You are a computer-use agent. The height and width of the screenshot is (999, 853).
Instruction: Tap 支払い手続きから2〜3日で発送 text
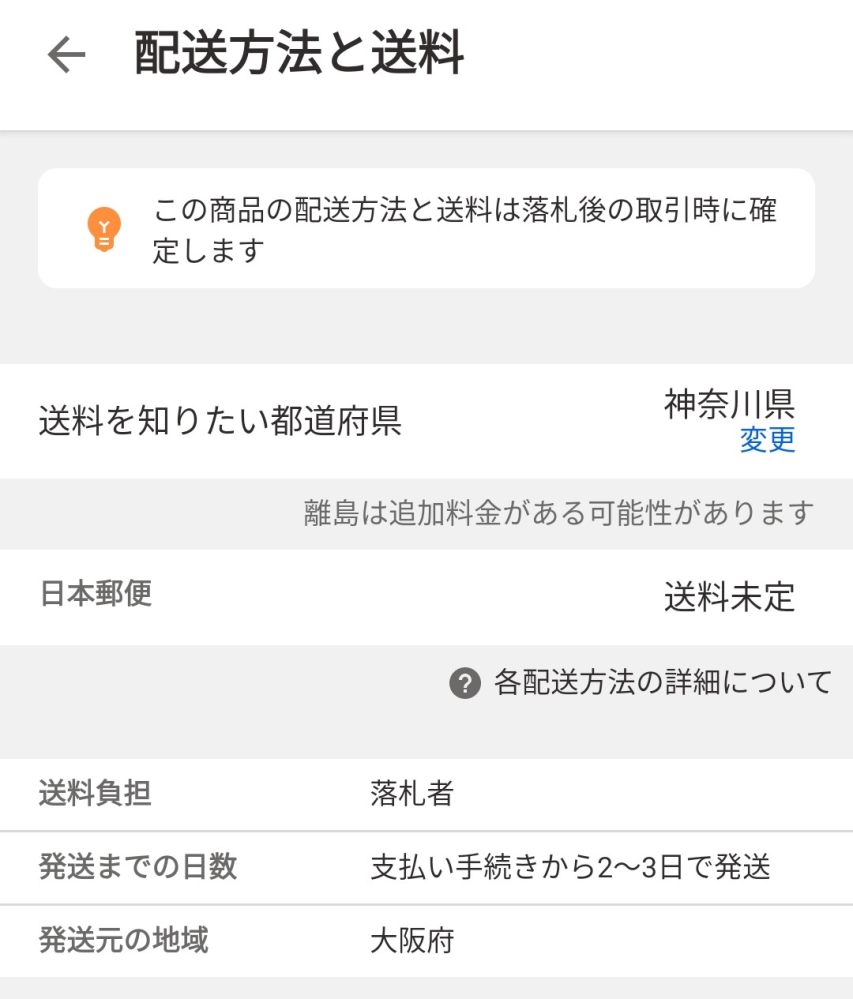[x=570, y=866]
